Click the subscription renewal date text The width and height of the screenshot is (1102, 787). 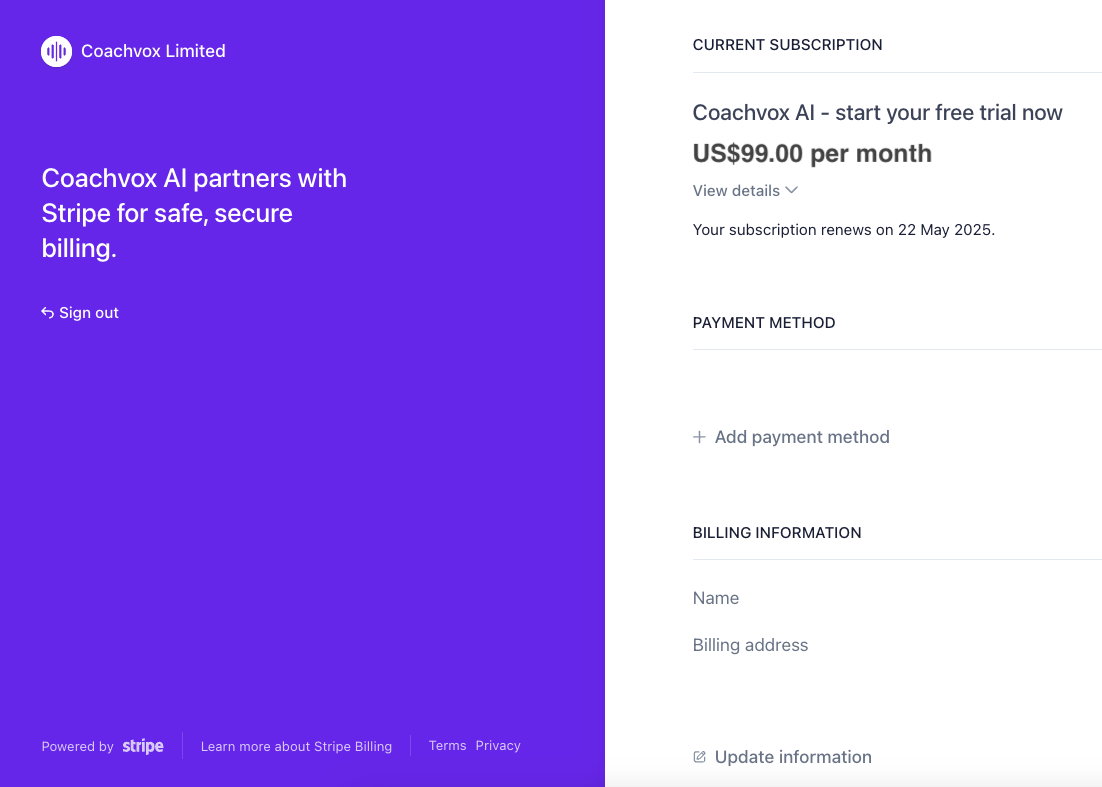[x=843, y=230]
